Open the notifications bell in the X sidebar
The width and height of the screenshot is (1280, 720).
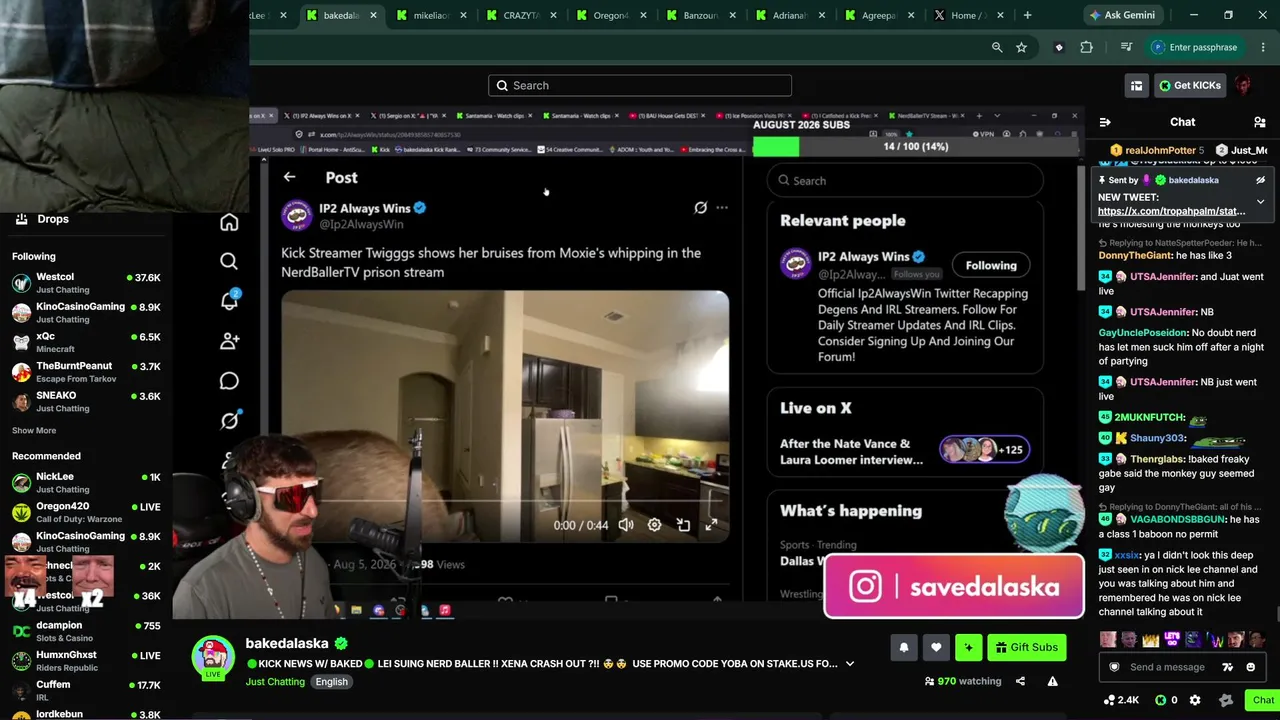(229, 301)
